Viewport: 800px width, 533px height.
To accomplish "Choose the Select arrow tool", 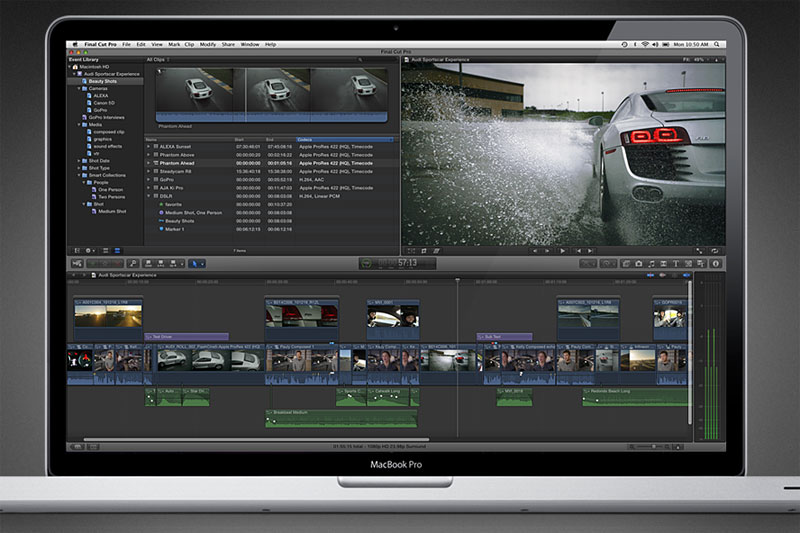I will click(x=194, y=264).
